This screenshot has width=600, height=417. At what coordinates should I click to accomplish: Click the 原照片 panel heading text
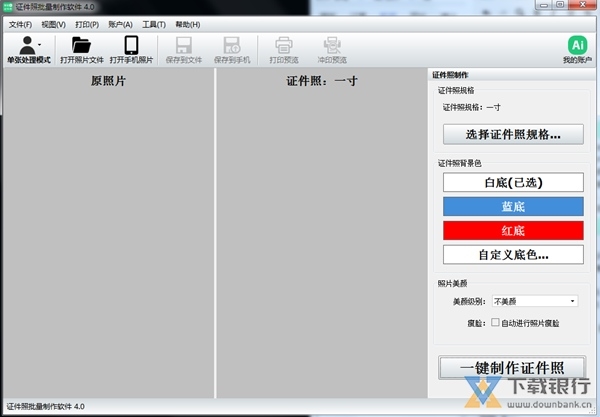click(x=108, y=81)
